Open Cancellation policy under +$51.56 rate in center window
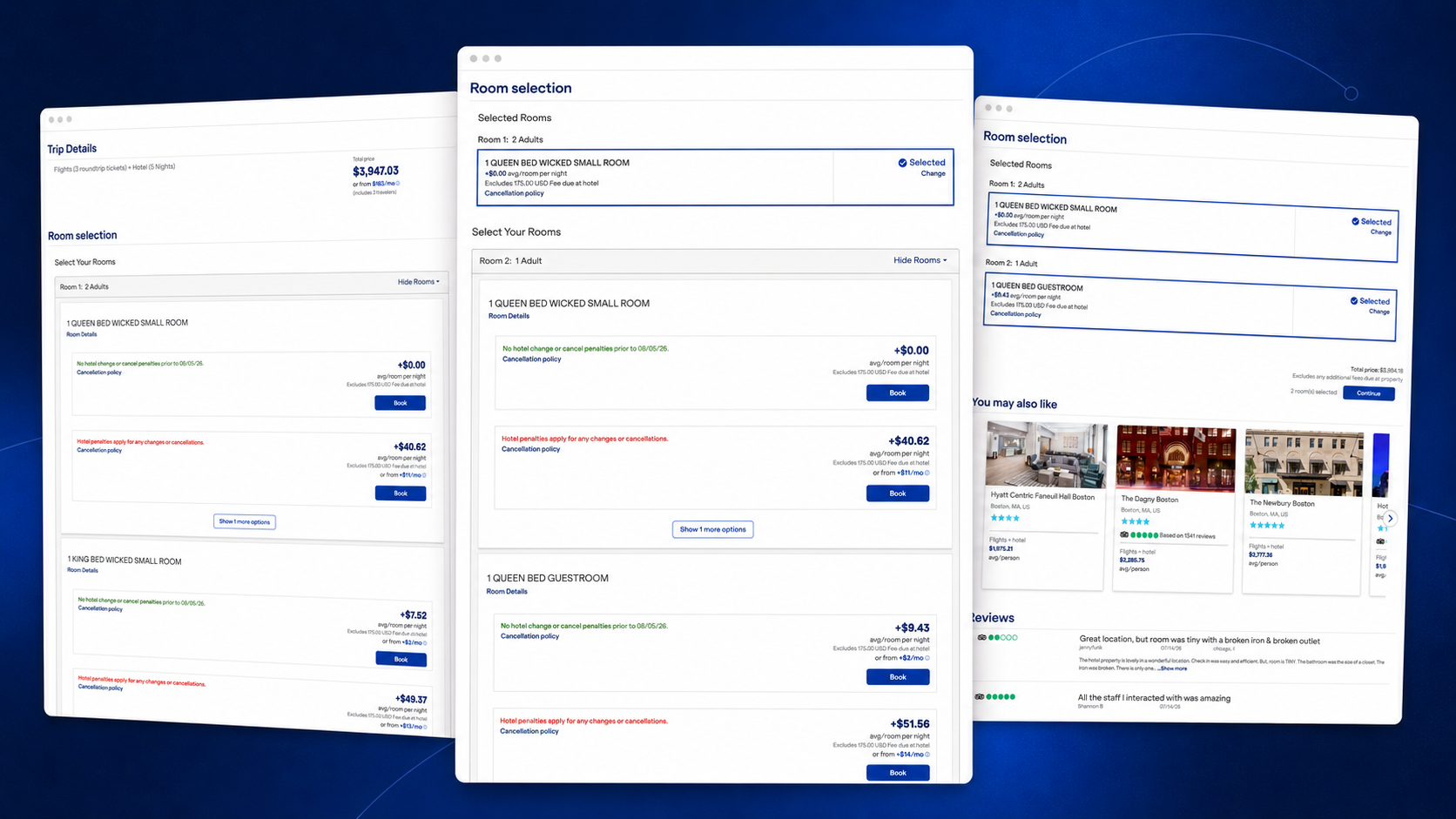The width and height of the screenshot is (1456, 819). (529, 731)
